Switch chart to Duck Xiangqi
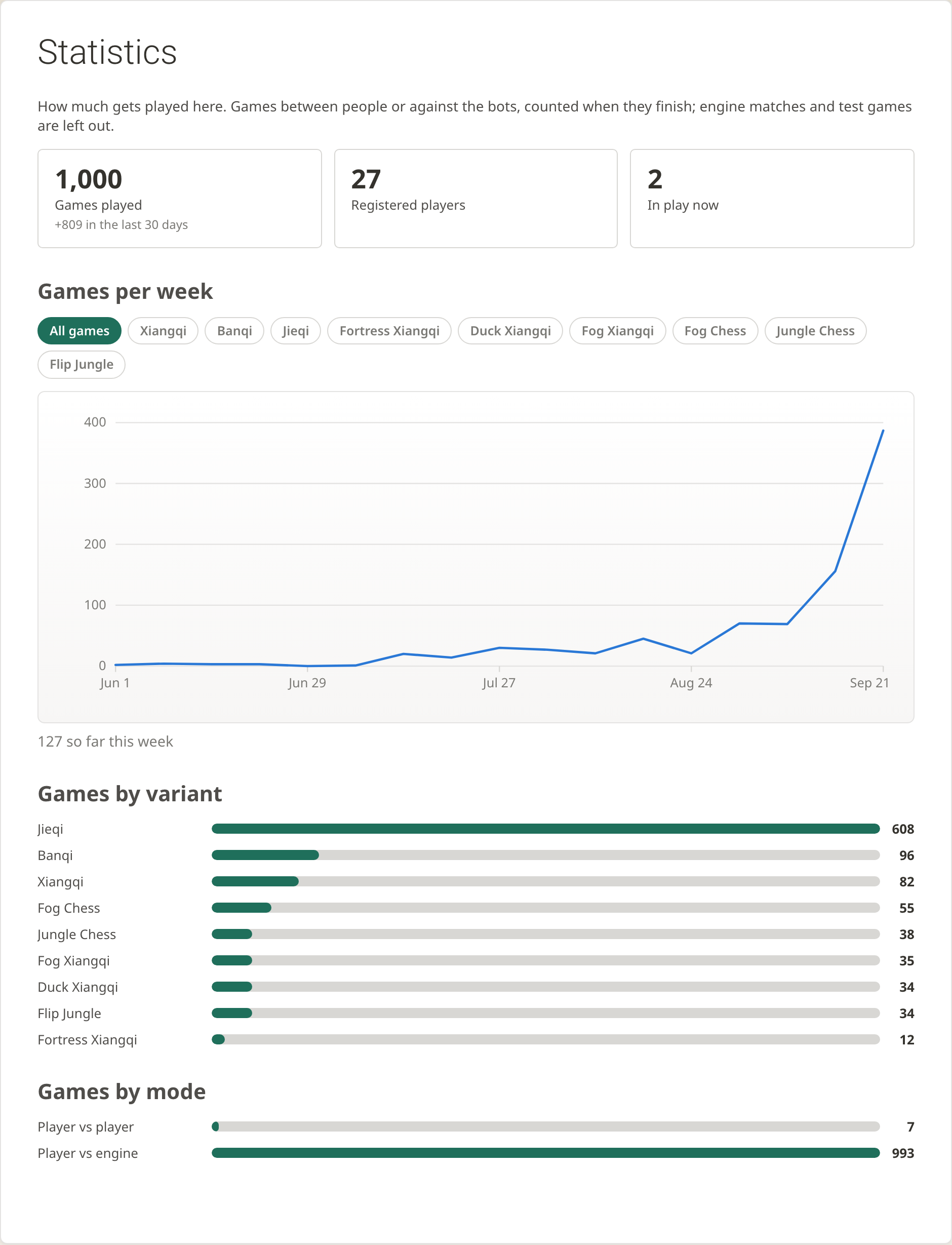Image resolution: width=952 pixels, height=1245 pixels. pos(510,331)
